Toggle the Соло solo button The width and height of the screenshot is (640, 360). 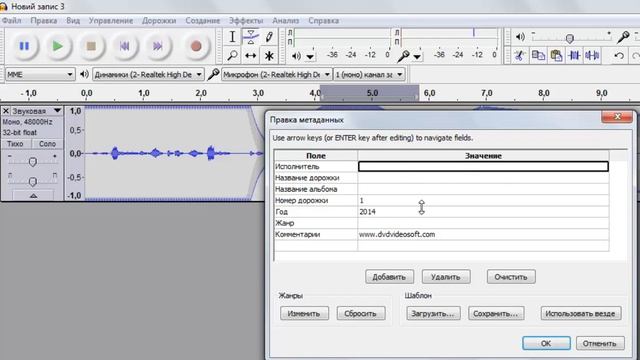point(47,144)
